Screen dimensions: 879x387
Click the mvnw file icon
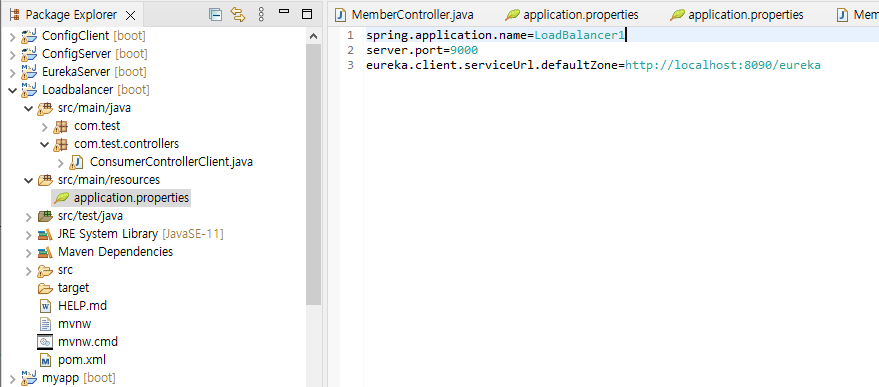[x=45, y=324]
